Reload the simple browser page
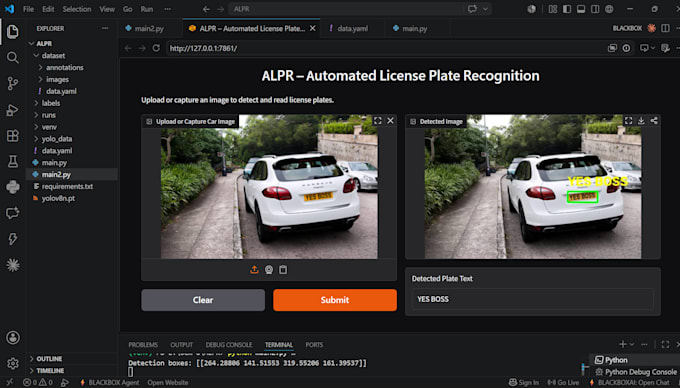 tap(156, 48)
